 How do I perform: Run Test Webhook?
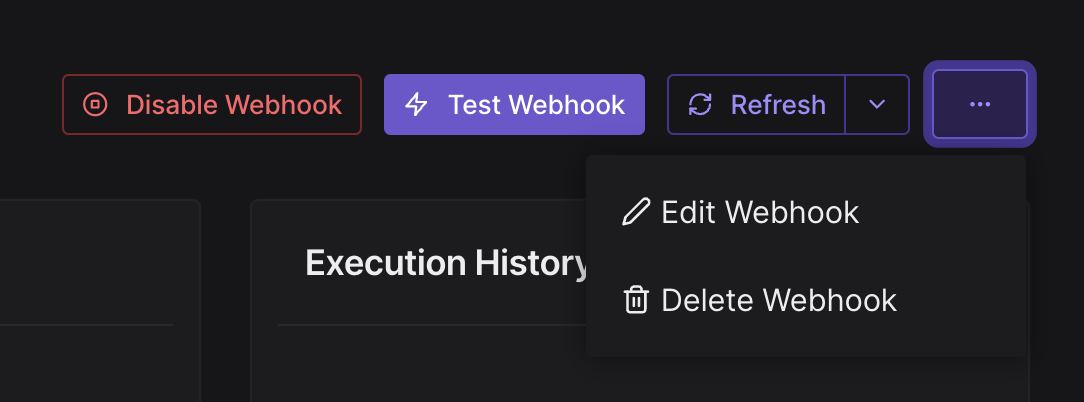coord(514,104)
